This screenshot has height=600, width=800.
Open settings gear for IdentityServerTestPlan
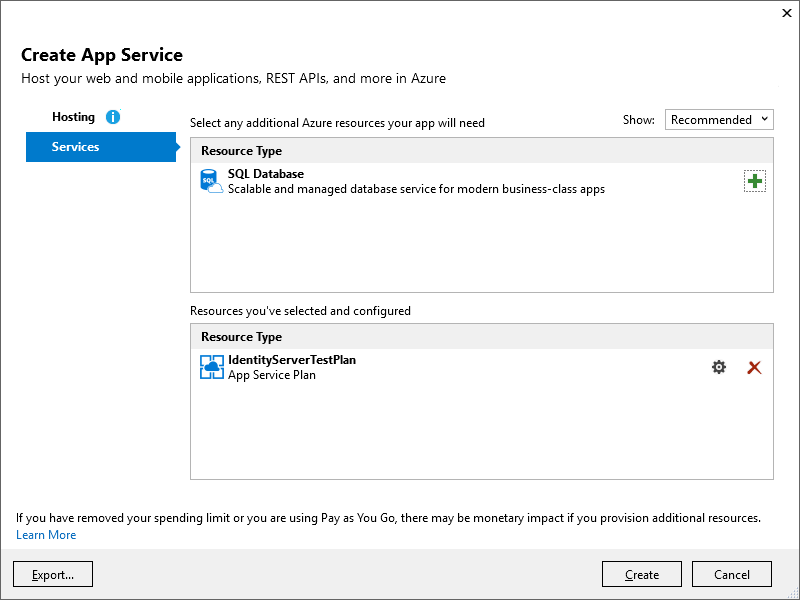pyautogui.click(x=718, y=367)
